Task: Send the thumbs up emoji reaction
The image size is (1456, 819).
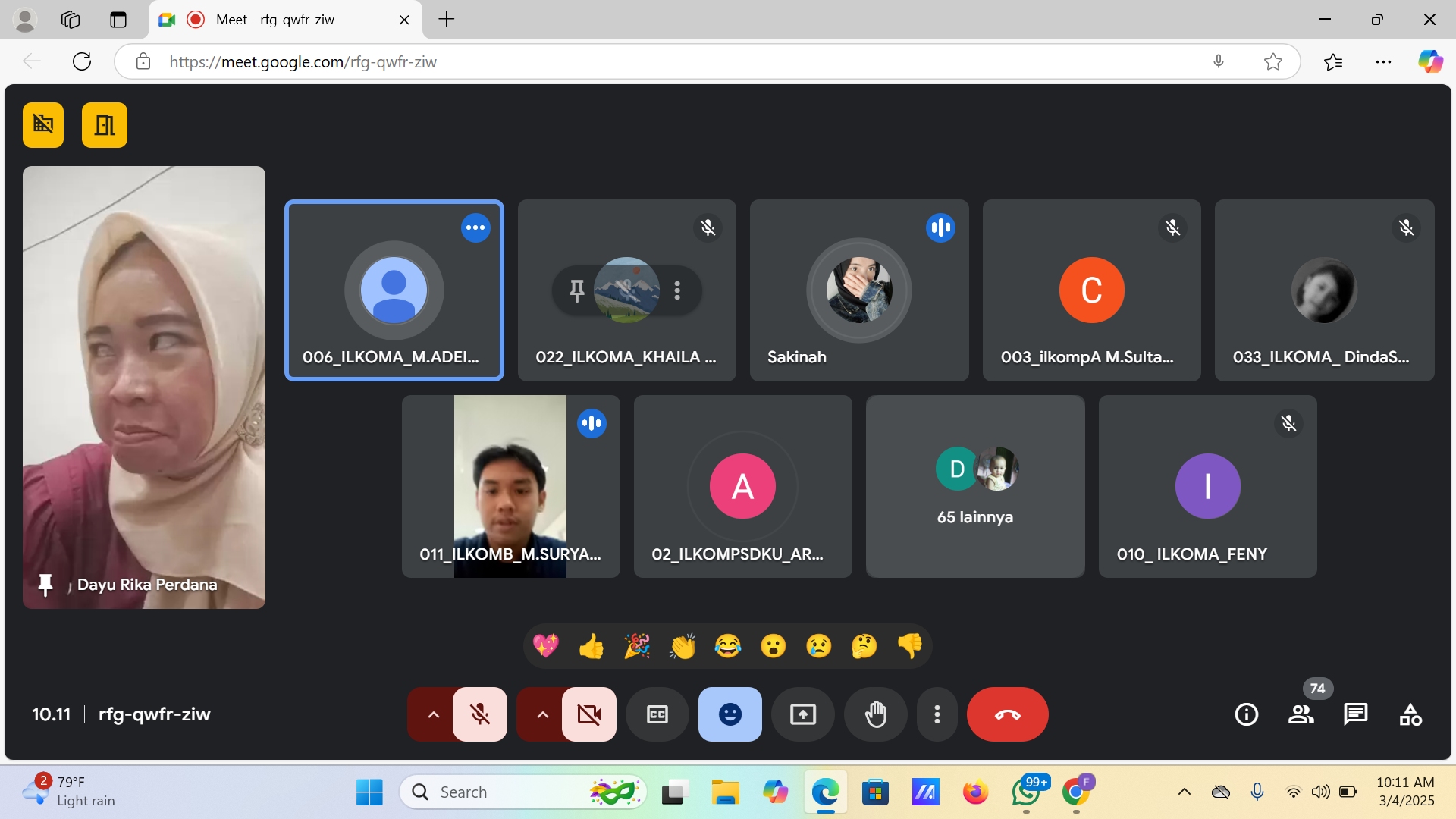Action: coord(591,646)
